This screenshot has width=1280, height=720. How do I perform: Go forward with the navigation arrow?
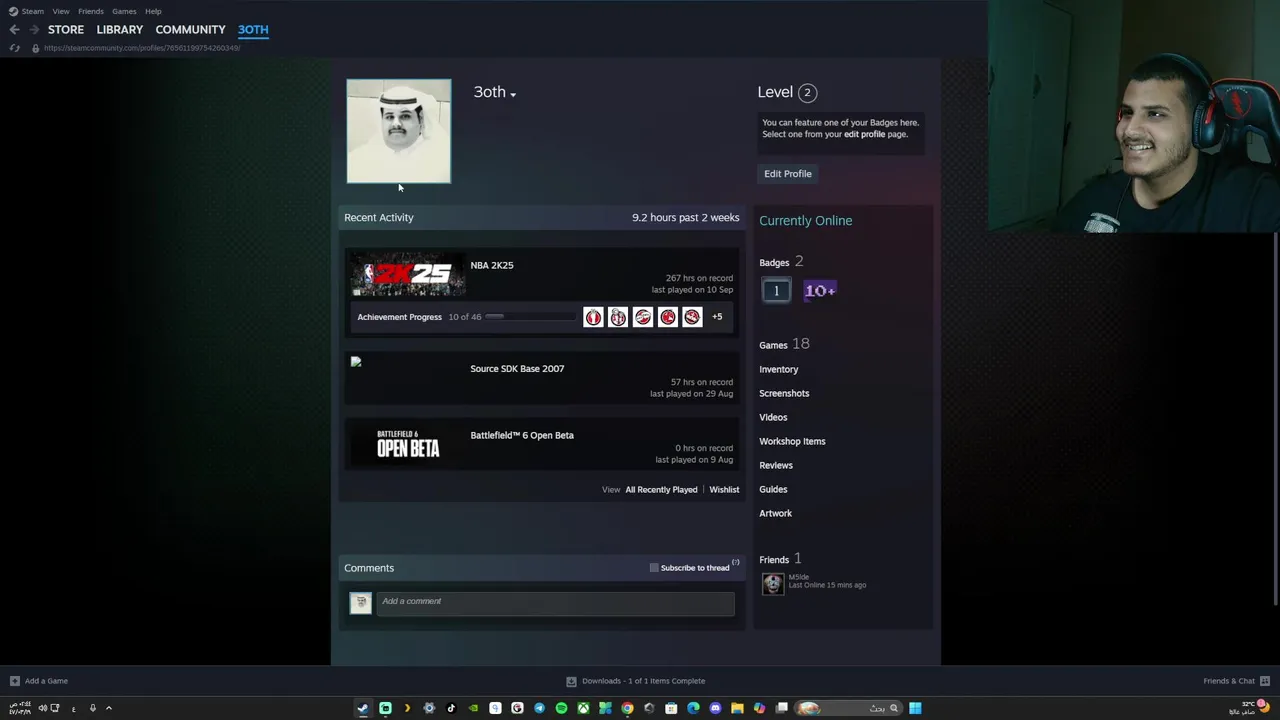34,30
